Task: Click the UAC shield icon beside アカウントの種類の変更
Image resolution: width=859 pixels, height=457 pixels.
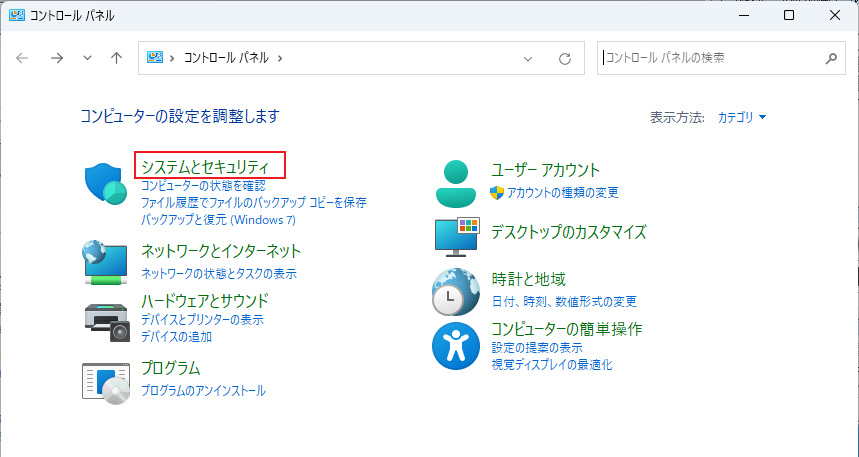Action: pos(497,192)
